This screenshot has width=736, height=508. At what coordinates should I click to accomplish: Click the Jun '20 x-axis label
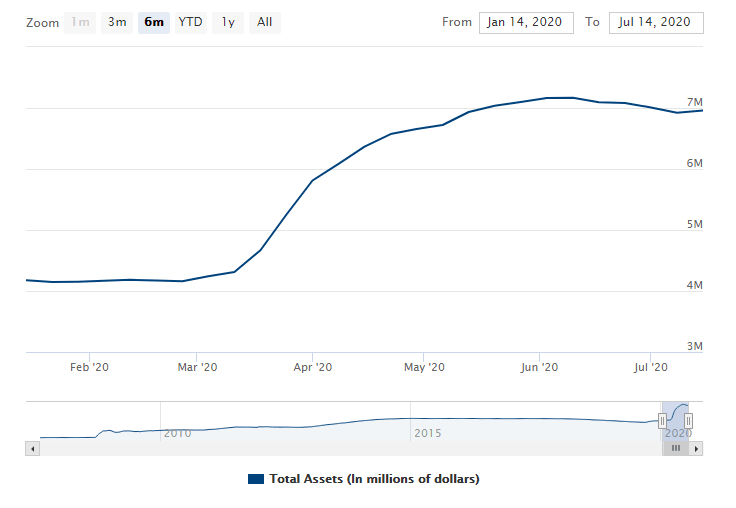pyautogui.click(x=539, y=368)
